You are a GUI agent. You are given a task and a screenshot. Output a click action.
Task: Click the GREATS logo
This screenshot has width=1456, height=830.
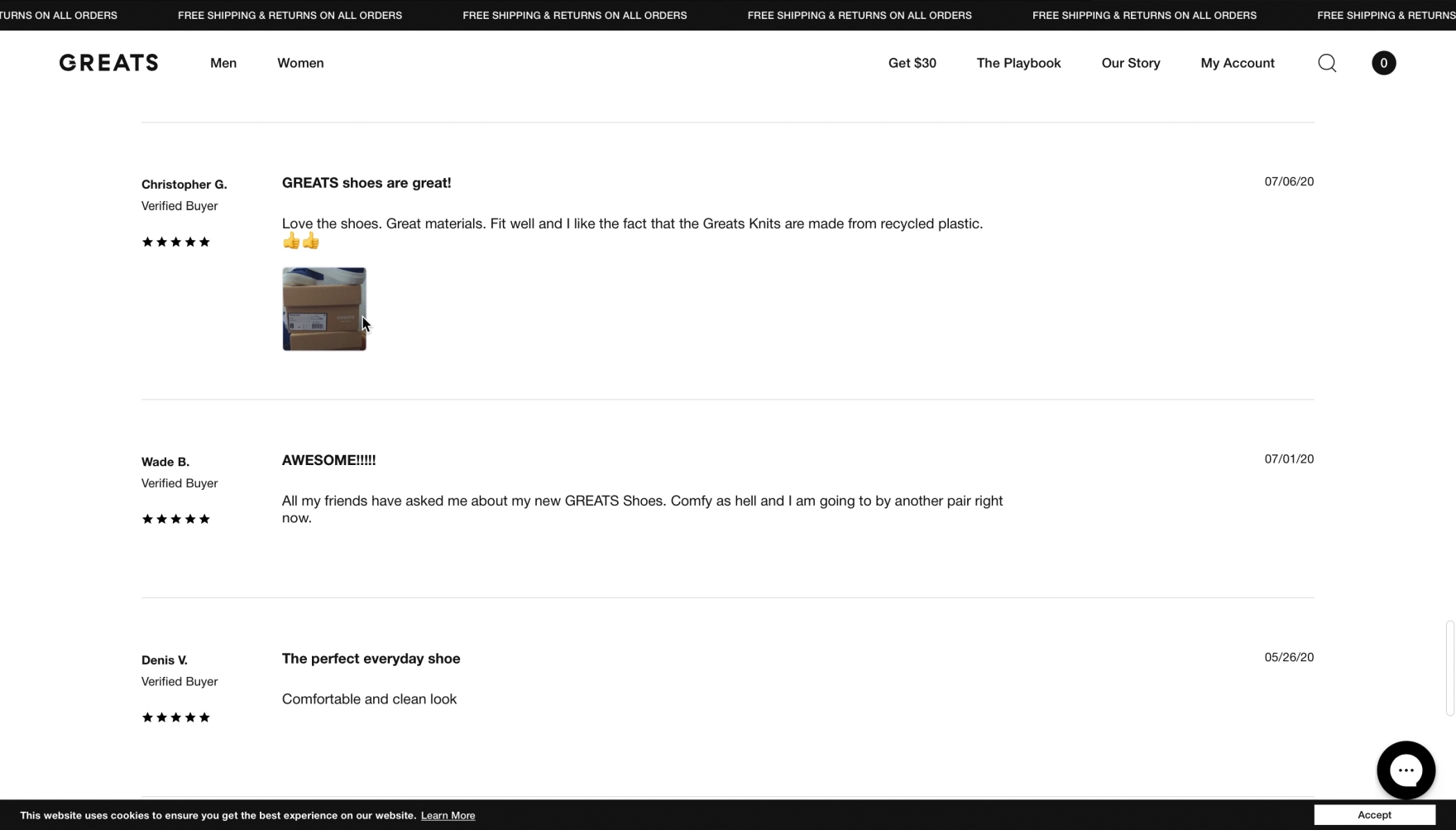[x=108, y=63]
